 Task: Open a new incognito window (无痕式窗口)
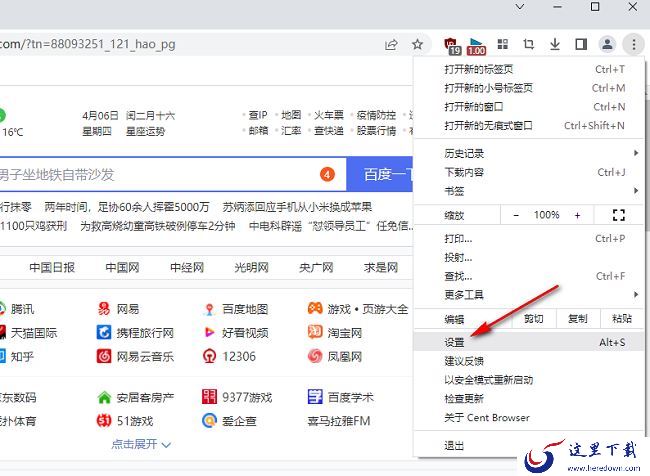pos(529,126)
